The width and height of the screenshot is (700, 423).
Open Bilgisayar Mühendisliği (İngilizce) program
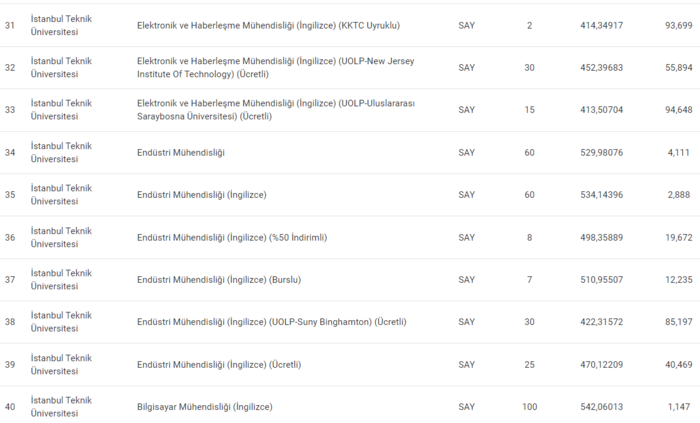tap(204, 407)
